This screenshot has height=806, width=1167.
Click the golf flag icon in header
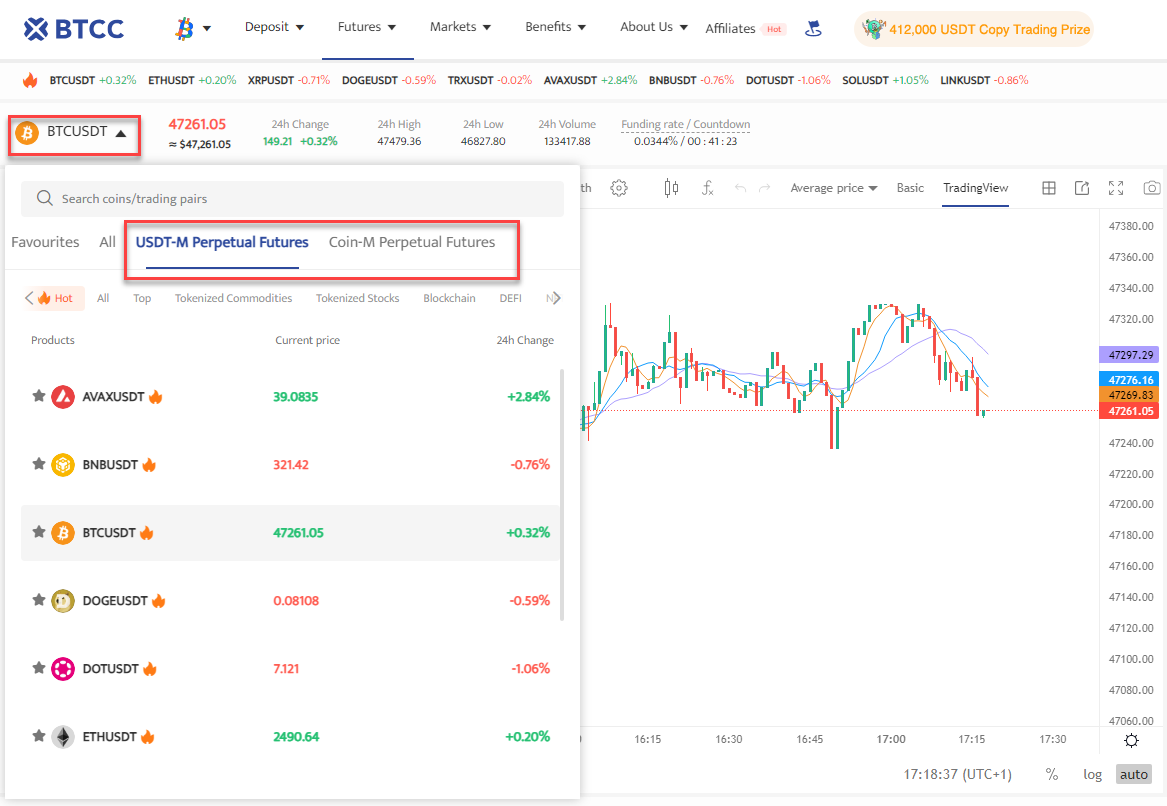[x=813, y=28]
